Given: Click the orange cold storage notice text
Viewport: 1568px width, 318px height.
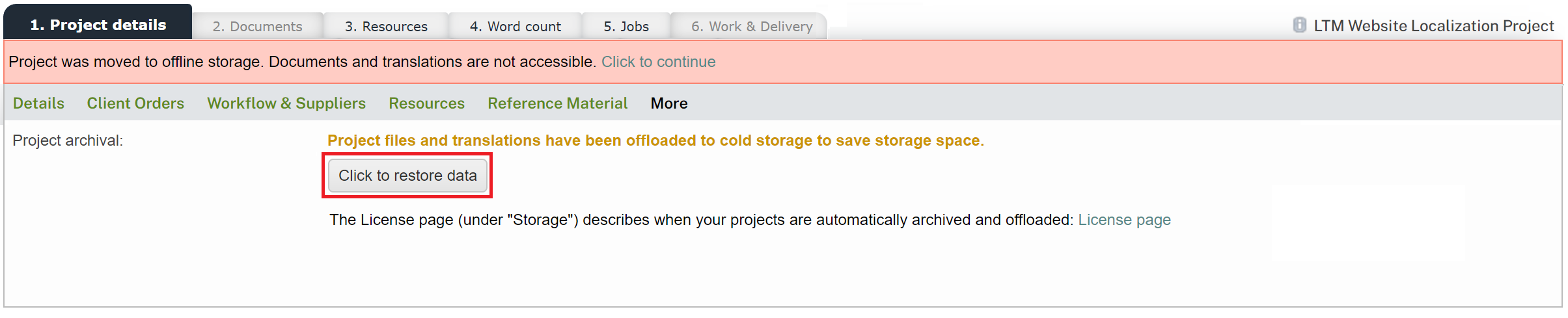Looking at the screenshot, I should 655,140.
